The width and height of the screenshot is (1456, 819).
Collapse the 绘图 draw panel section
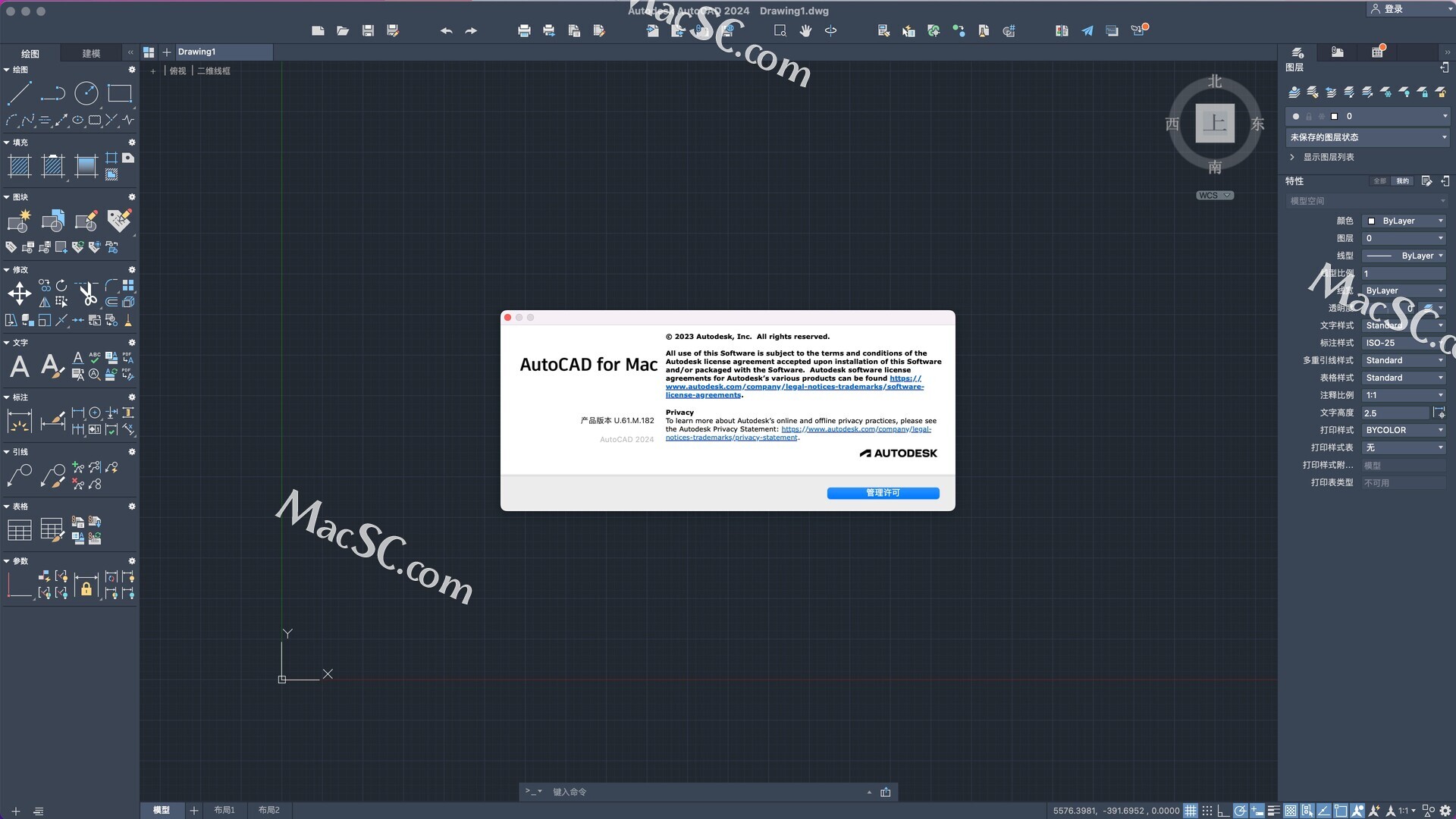click(x=7, y=70)
